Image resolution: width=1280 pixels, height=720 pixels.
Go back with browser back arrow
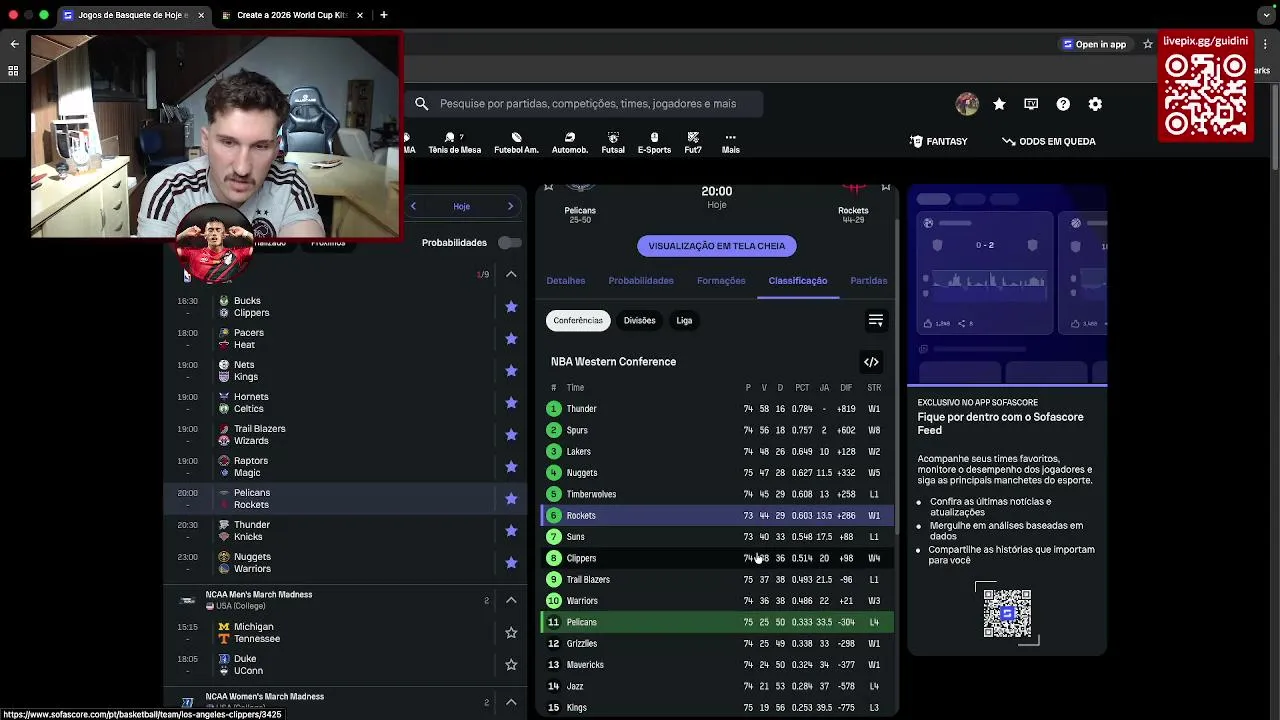(x=14, y=44)
